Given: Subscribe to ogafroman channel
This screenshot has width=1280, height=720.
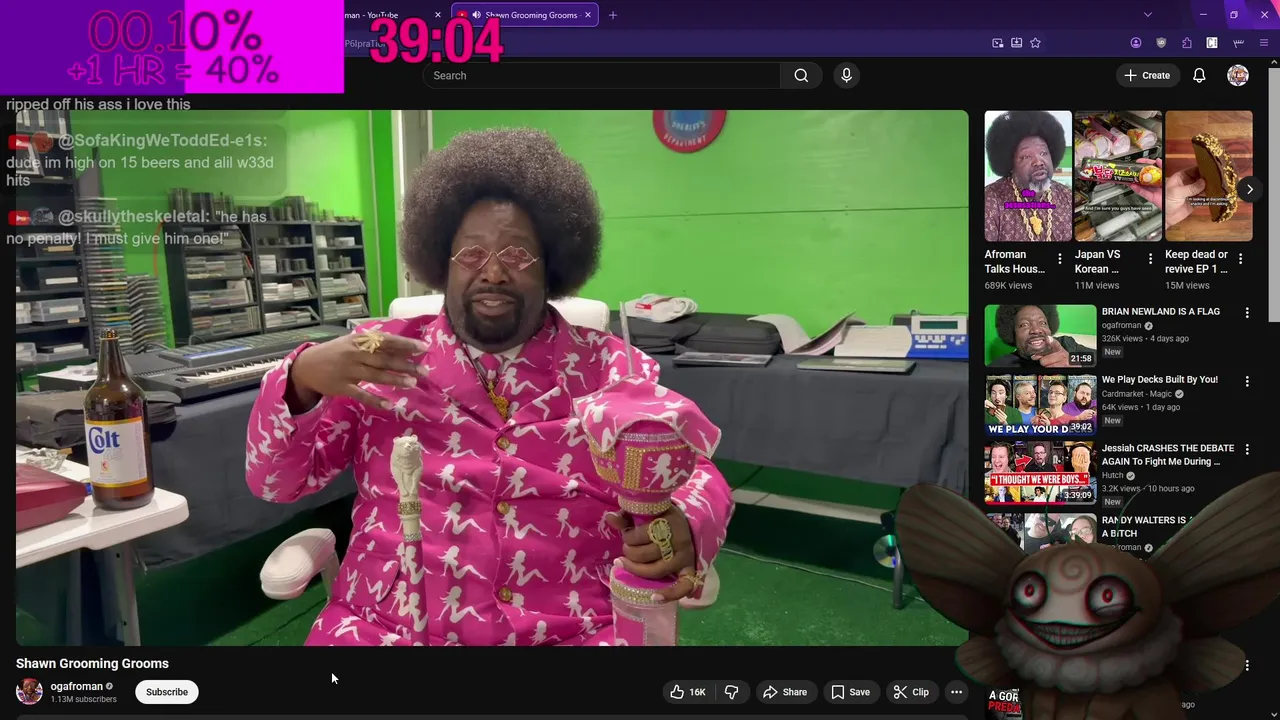Looking at the screenshot, I should (x=167, y=692).
